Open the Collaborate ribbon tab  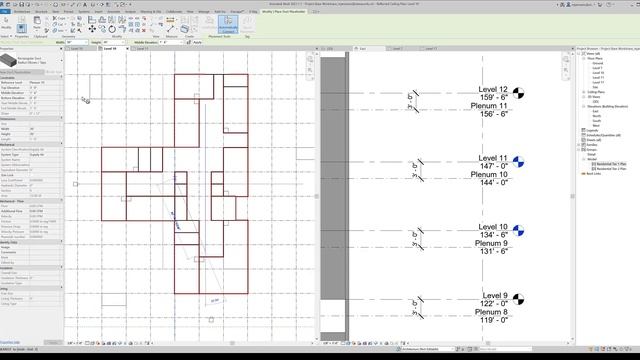click(174, 11)
